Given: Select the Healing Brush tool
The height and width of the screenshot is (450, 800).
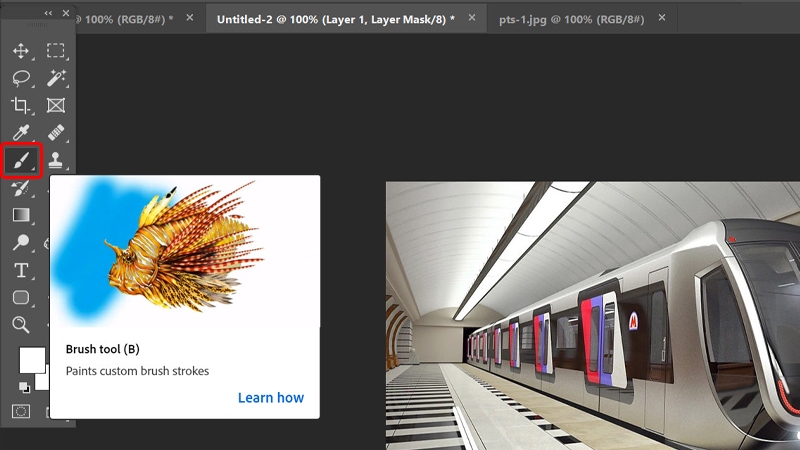Looking at the screenshot, I should 56,133.
